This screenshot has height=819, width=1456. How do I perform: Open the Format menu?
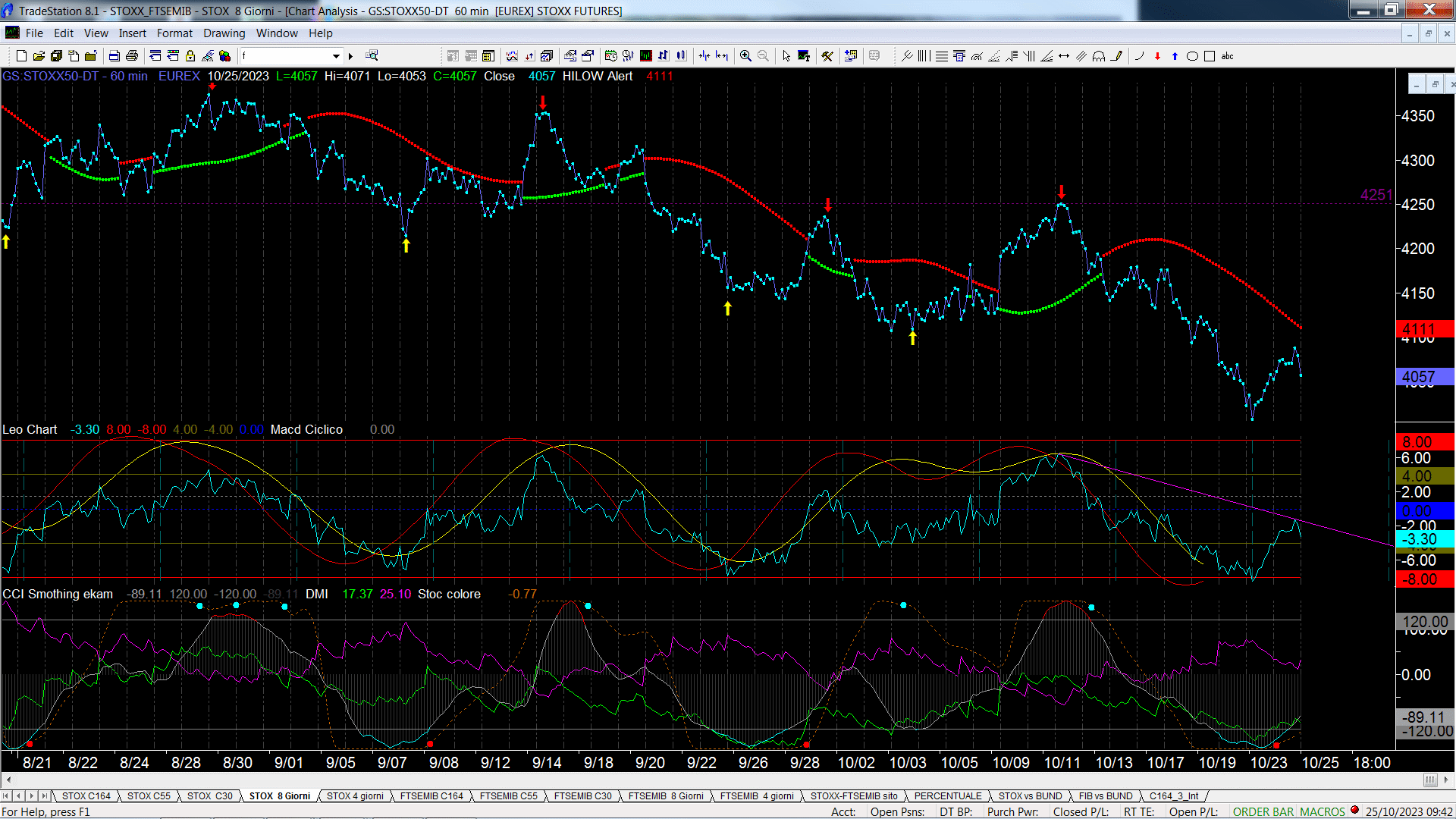click(x=174, y=33)
